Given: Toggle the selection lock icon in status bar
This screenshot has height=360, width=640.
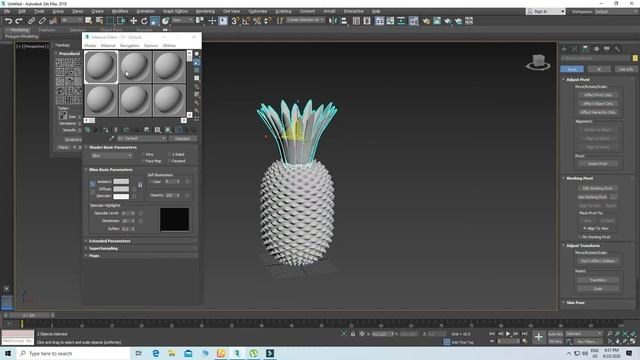Looking at the screenshot, I should pyautogui.click(x=353, y=334).
